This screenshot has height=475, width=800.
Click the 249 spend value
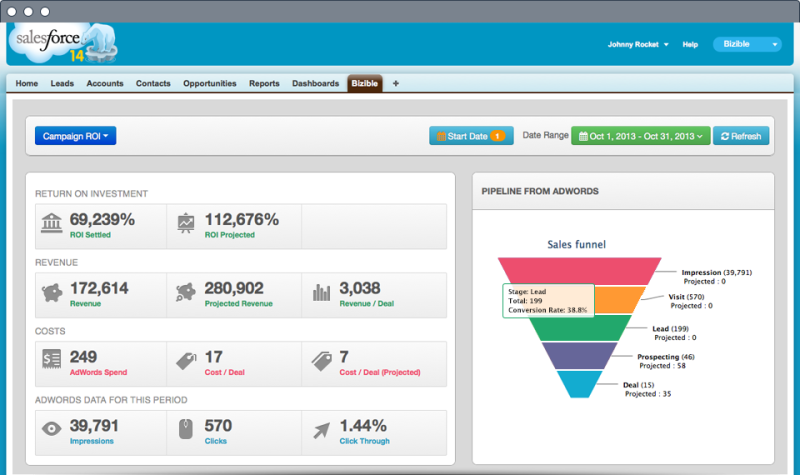point(83,357)
